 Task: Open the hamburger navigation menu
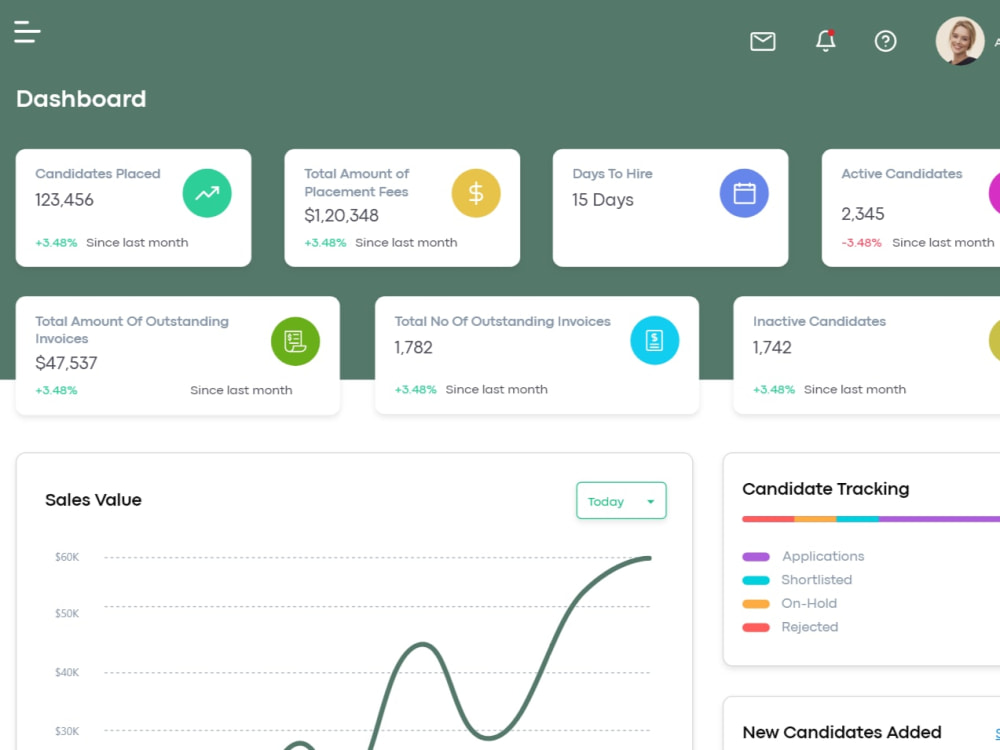pos(27,32)
